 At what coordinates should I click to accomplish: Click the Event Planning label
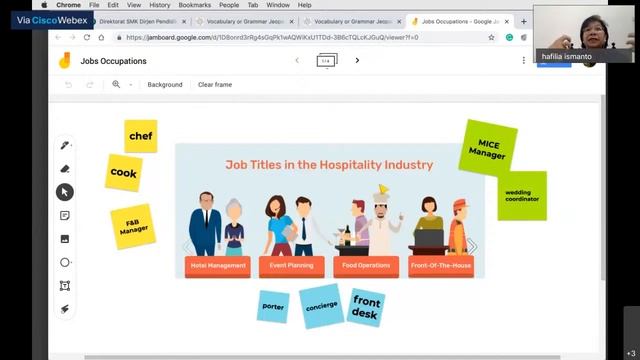click(291, 266)
